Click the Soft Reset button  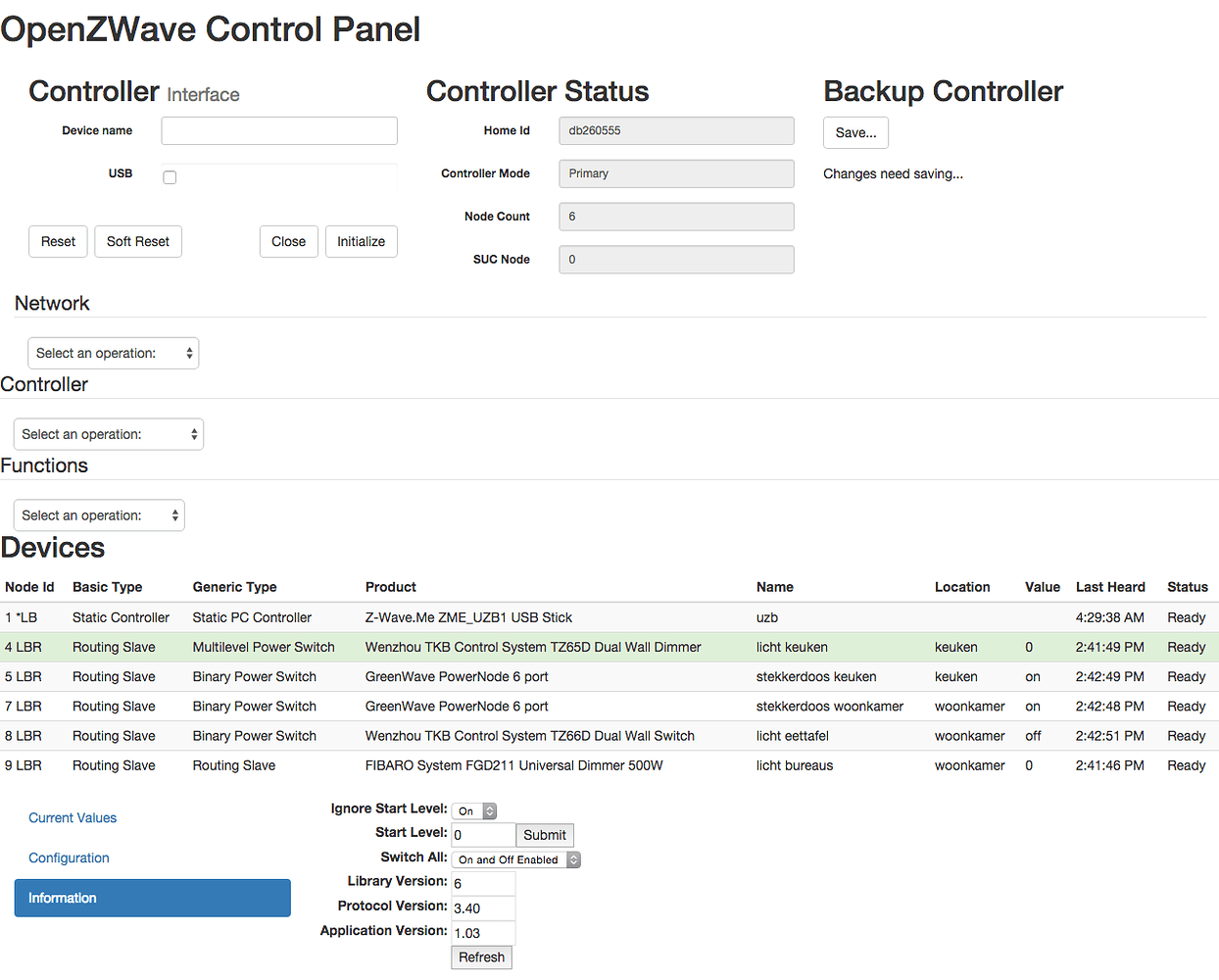coord(137,241)
